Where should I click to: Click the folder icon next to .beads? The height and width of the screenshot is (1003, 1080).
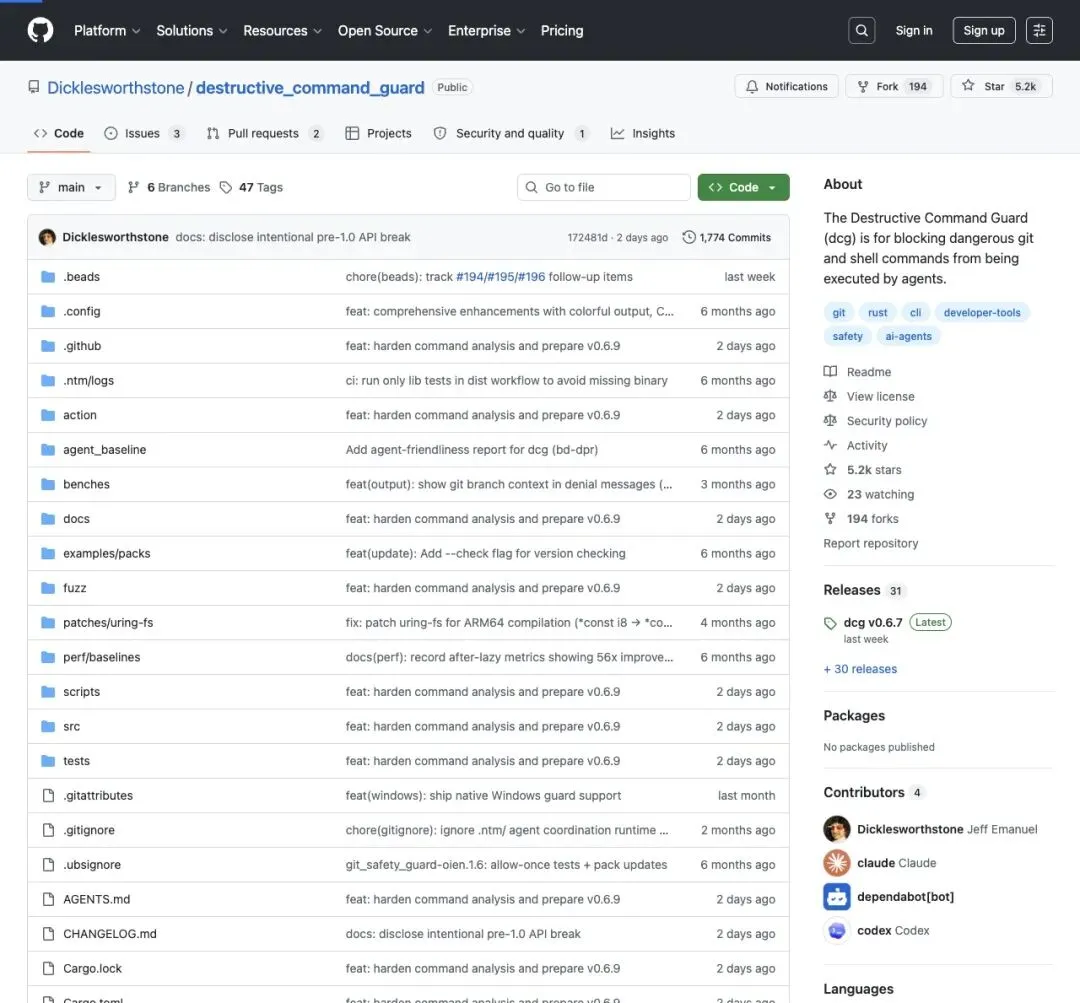point(48,277)
